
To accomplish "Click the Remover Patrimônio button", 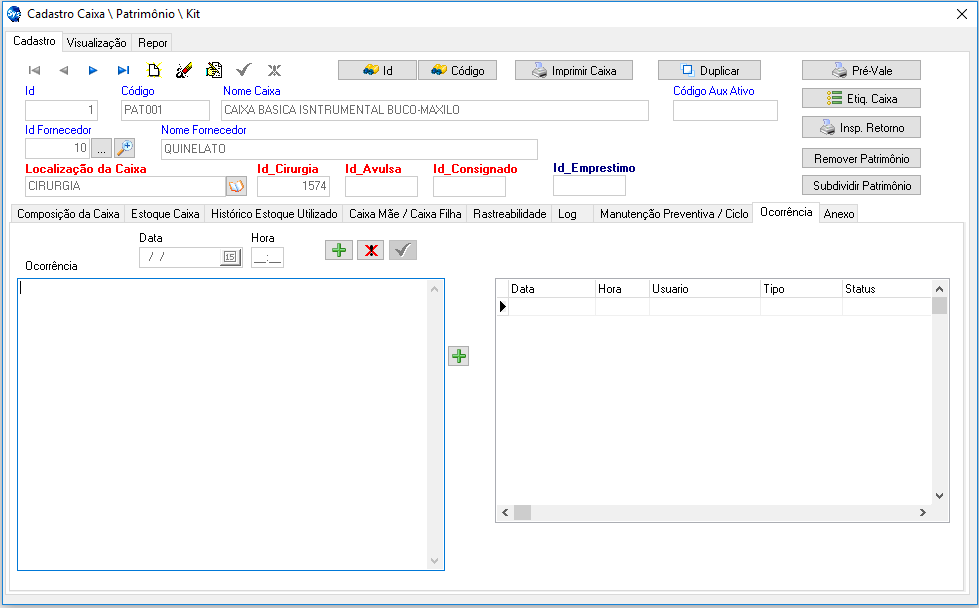I will 861,159.
